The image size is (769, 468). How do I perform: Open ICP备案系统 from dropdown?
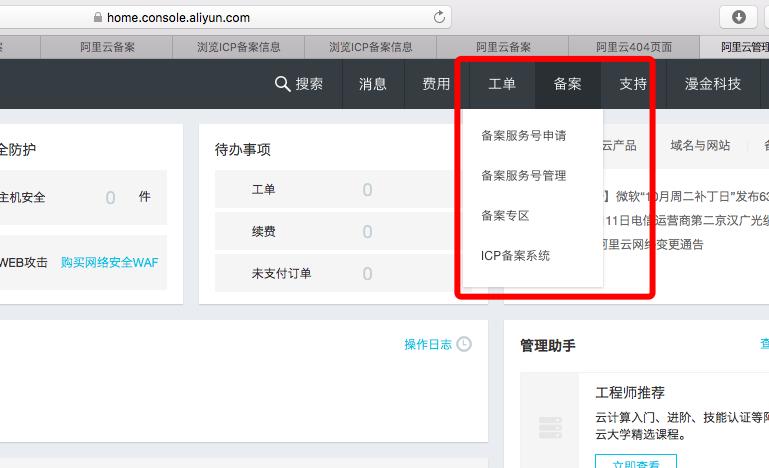click(x=515, y=256)
